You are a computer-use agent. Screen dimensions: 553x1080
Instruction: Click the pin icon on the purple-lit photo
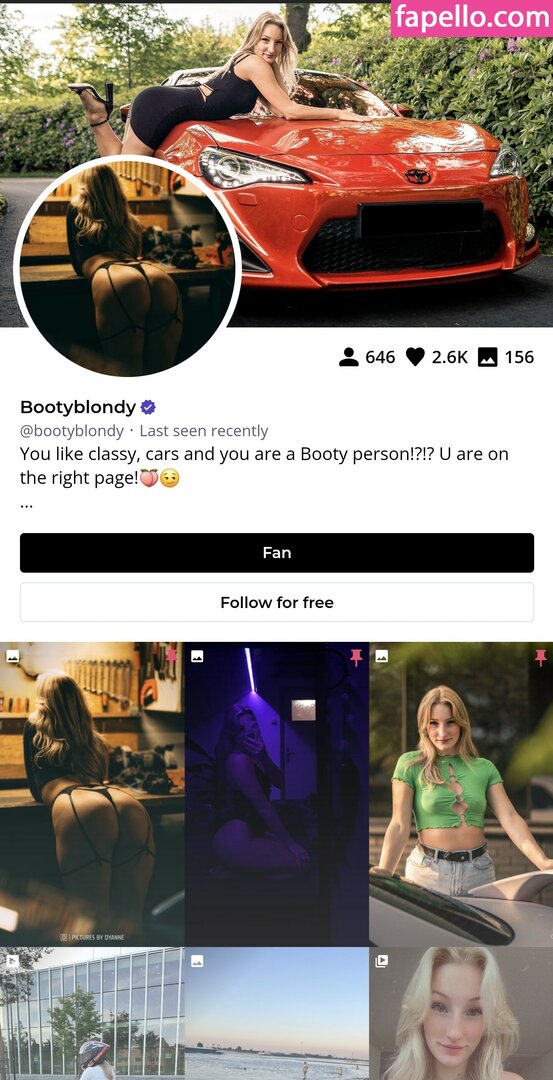click(x=356, y=657)
